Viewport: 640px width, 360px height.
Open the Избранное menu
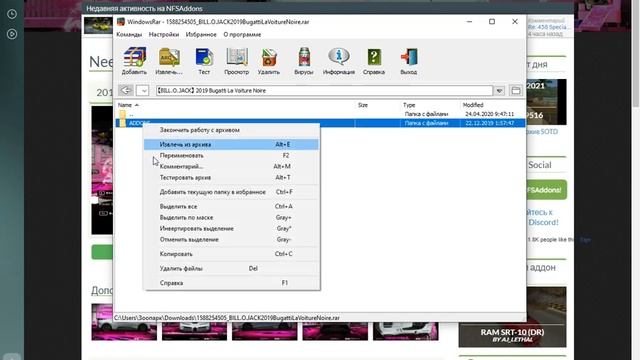coord(201,35)
